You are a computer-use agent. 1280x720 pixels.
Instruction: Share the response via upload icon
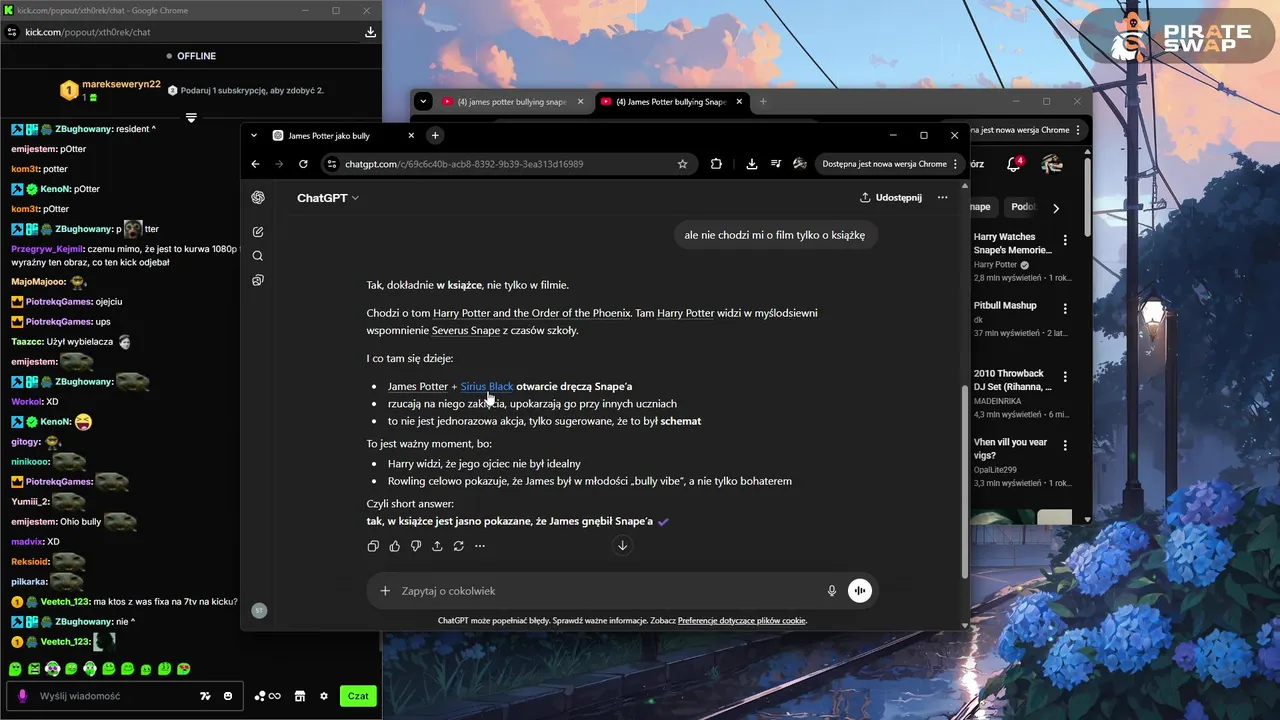click(x=437, y=546)
